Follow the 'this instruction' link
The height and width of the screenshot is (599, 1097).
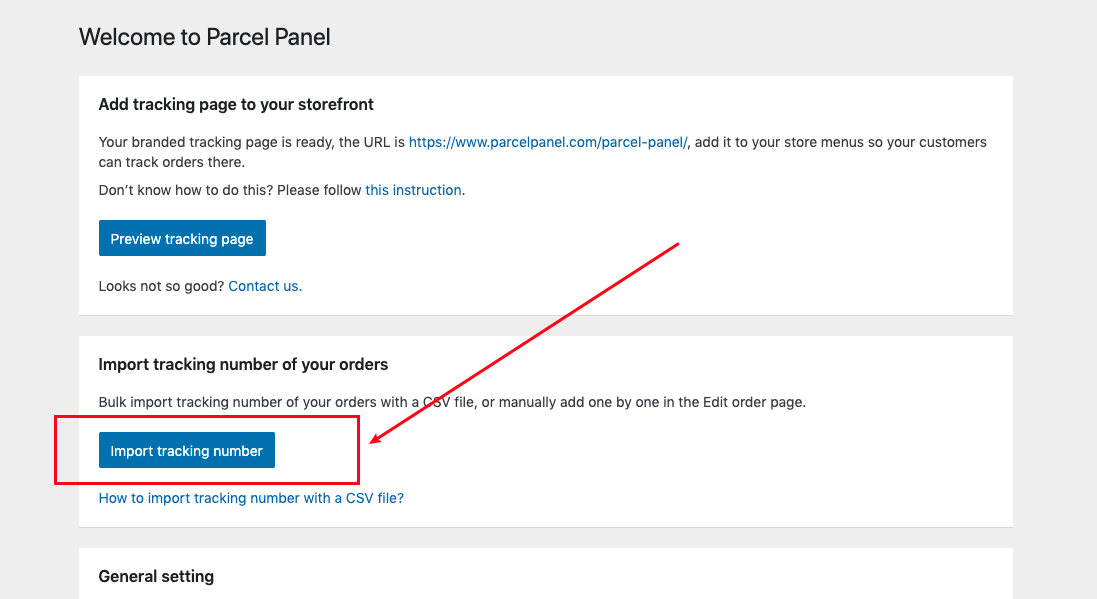point(413,190)
